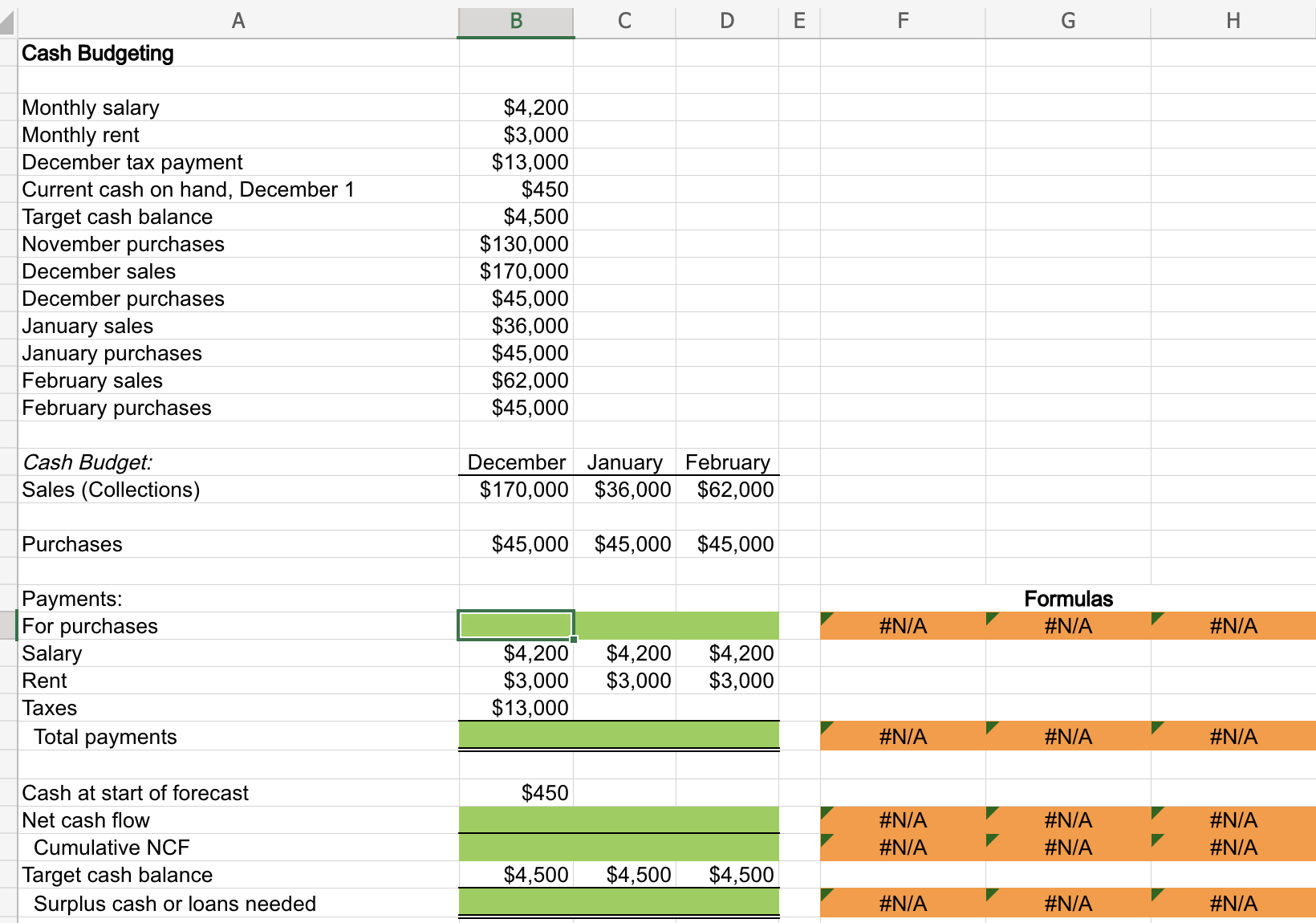Click the fill handle of the selected cell
This screenshot has height=923, width=1316.
coord(573,638)
